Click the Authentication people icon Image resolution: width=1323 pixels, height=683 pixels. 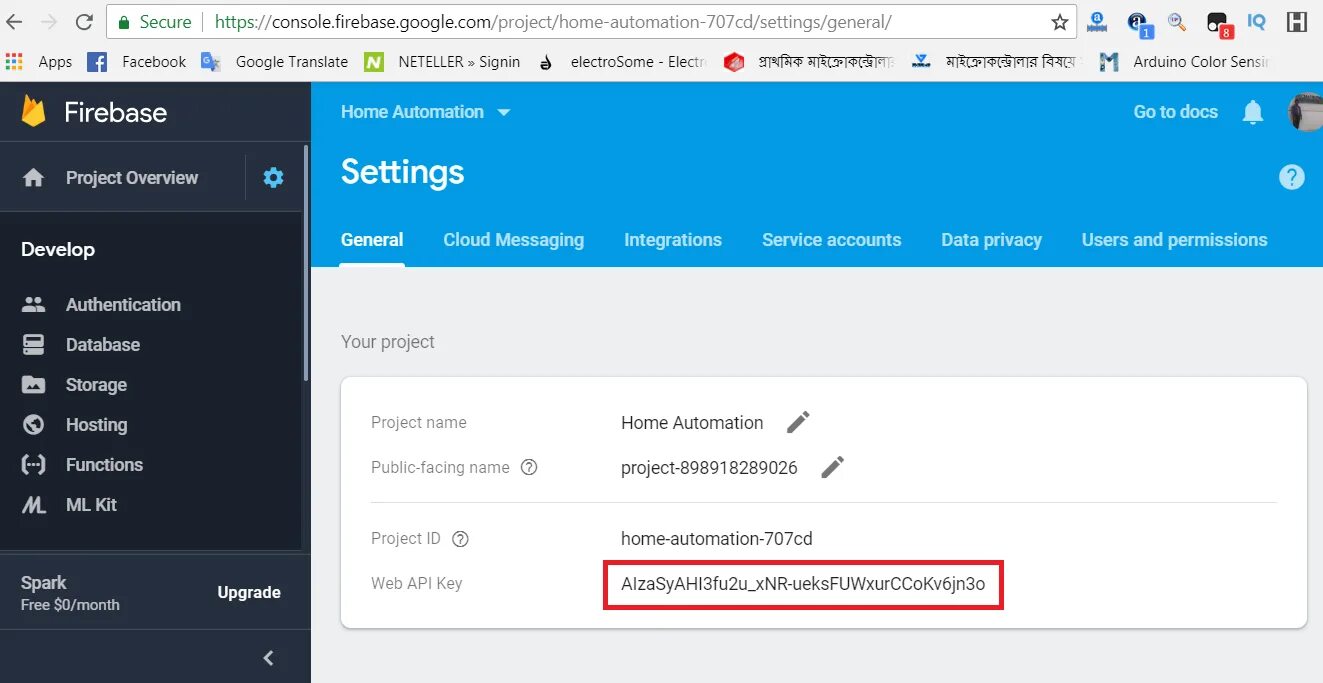pyautogui.click(x=34, y=305)
